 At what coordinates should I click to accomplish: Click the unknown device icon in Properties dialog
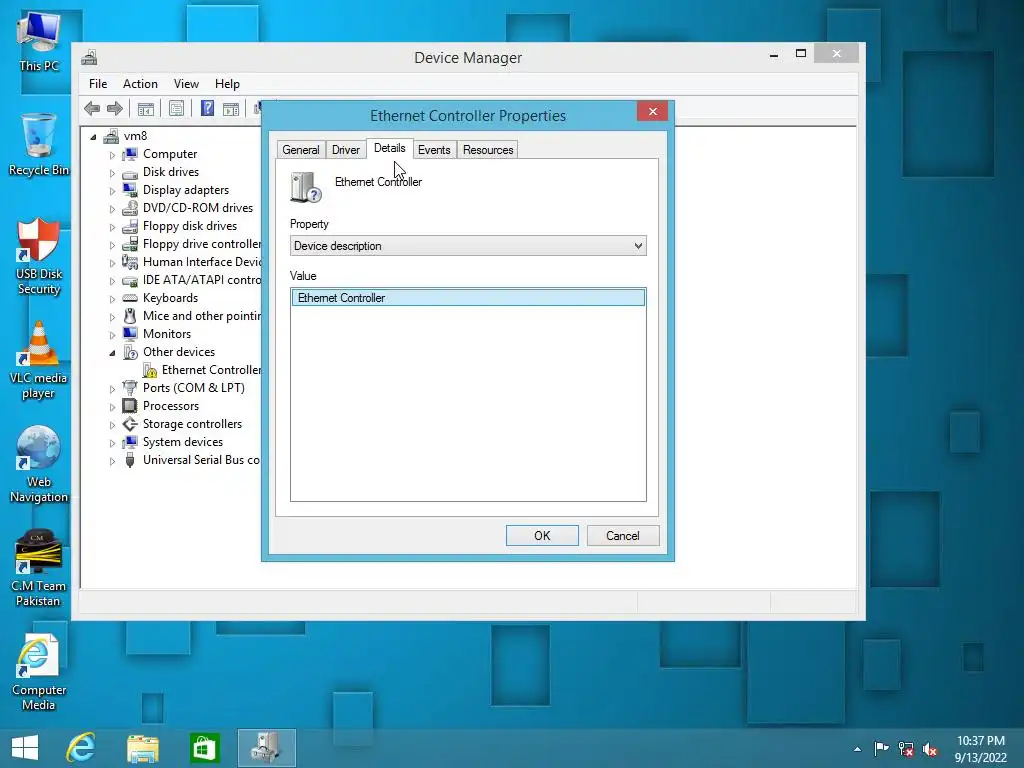(x=306, y=187)
